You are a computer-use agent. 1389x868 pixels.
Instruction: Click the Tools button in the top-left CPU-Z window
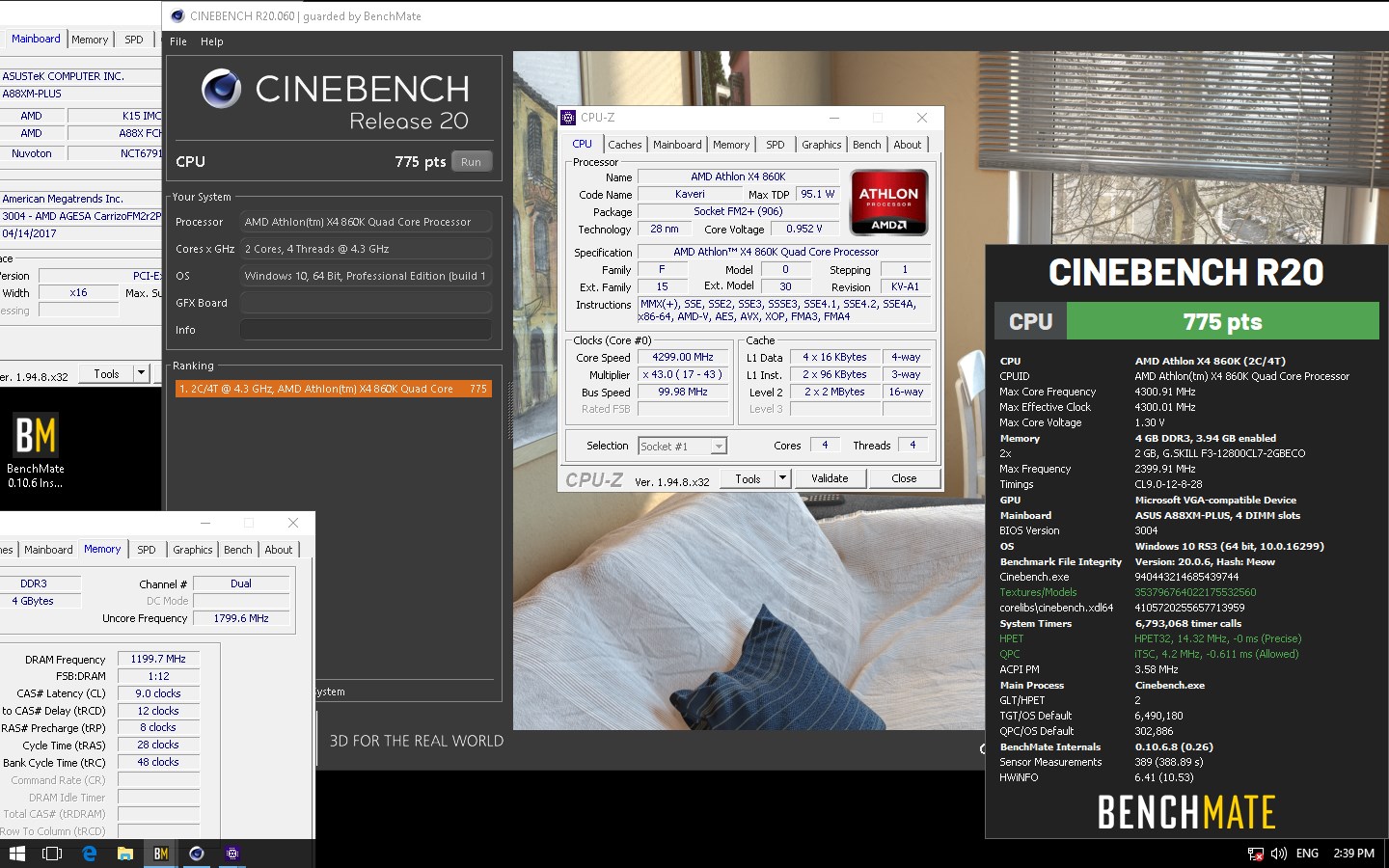click(x=106, y=374)
